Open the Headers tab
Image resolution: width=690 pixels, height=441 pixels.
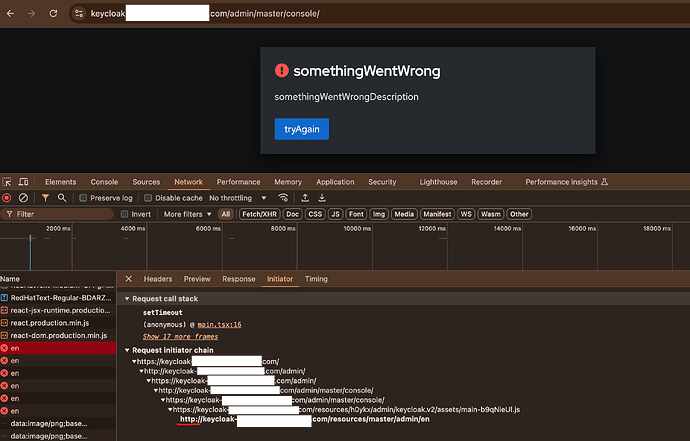(x=158, y=279)
